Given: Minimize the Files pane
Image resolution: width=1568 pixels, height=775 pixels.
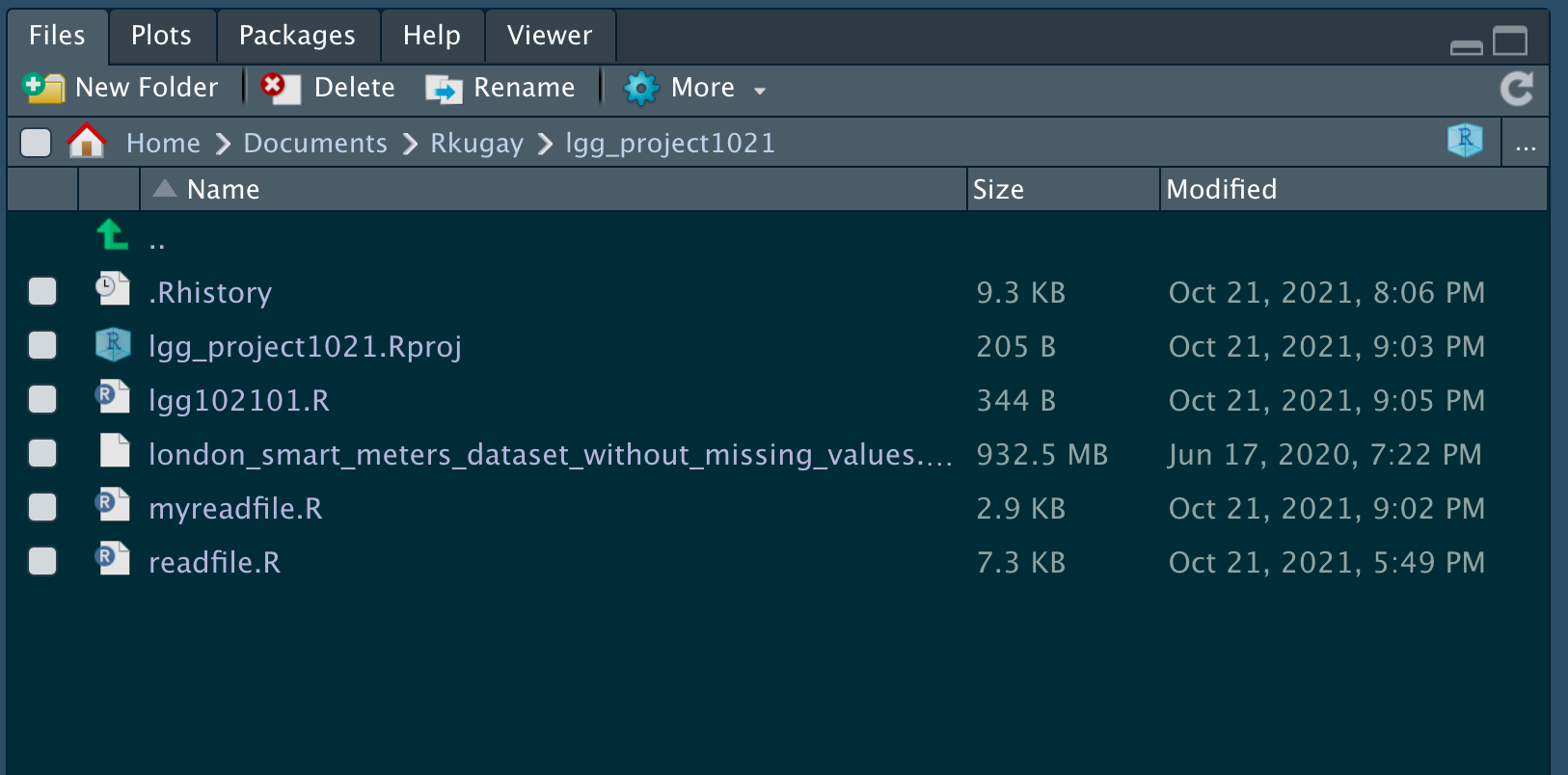Looking at the screenshot, I should pos(1466,47).
